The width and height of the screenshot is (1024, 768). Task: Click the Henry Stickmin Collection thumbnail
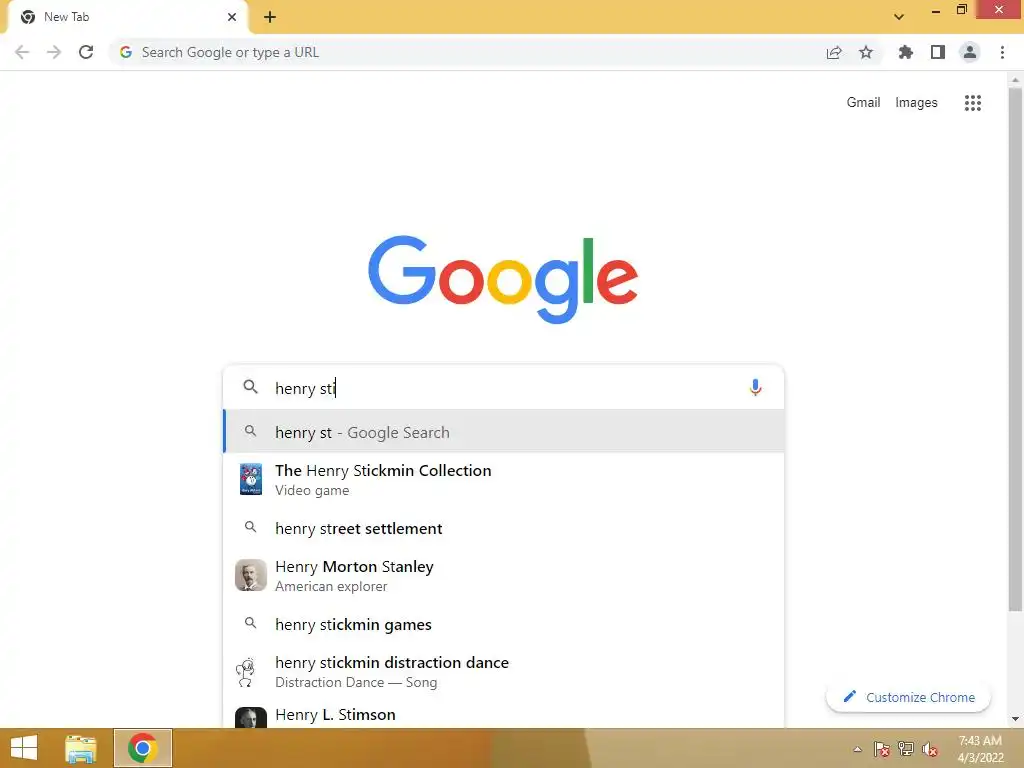(x=251, y=479)
